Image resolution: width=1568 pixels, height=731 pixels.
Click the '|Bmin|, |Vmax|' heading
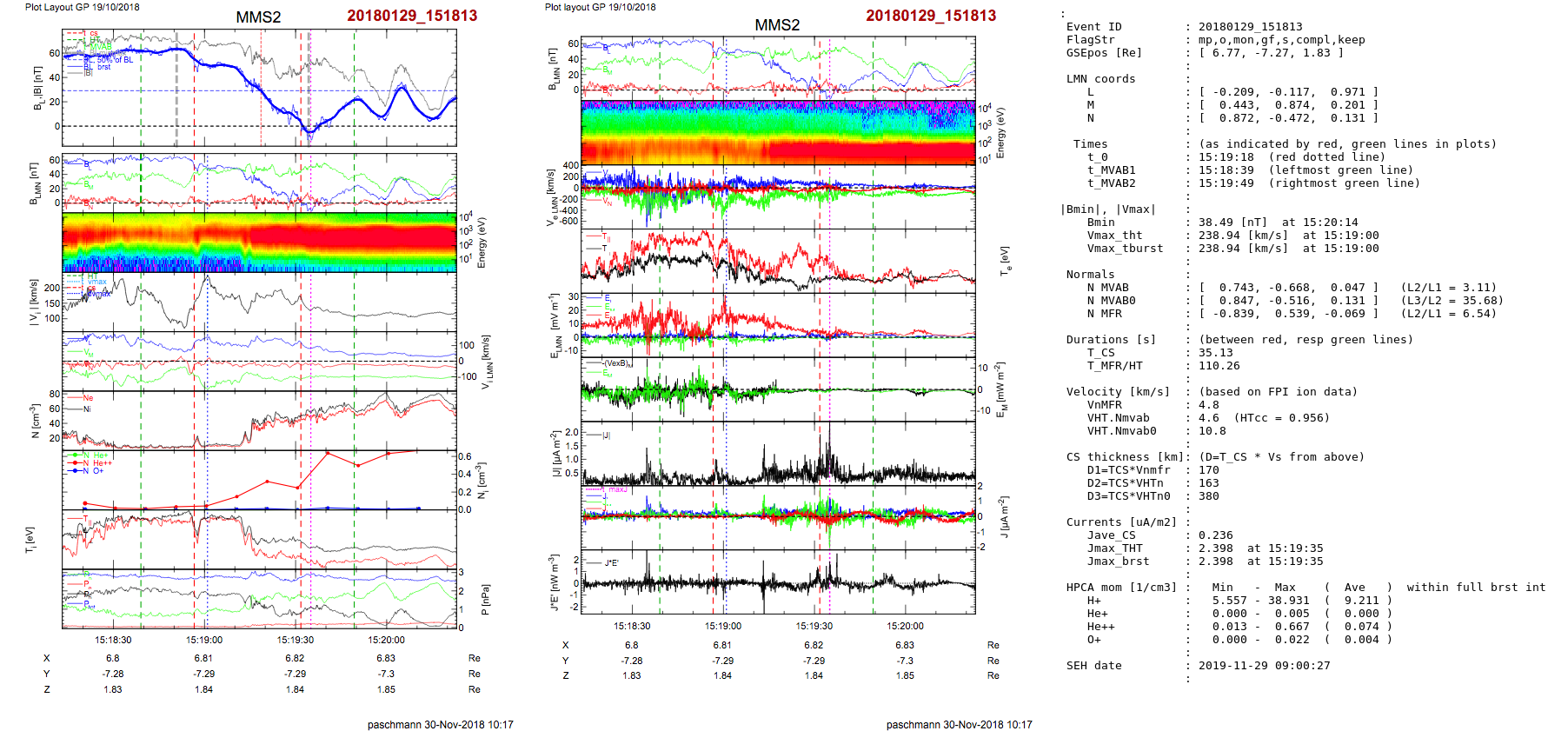(x=1108, y=209)
